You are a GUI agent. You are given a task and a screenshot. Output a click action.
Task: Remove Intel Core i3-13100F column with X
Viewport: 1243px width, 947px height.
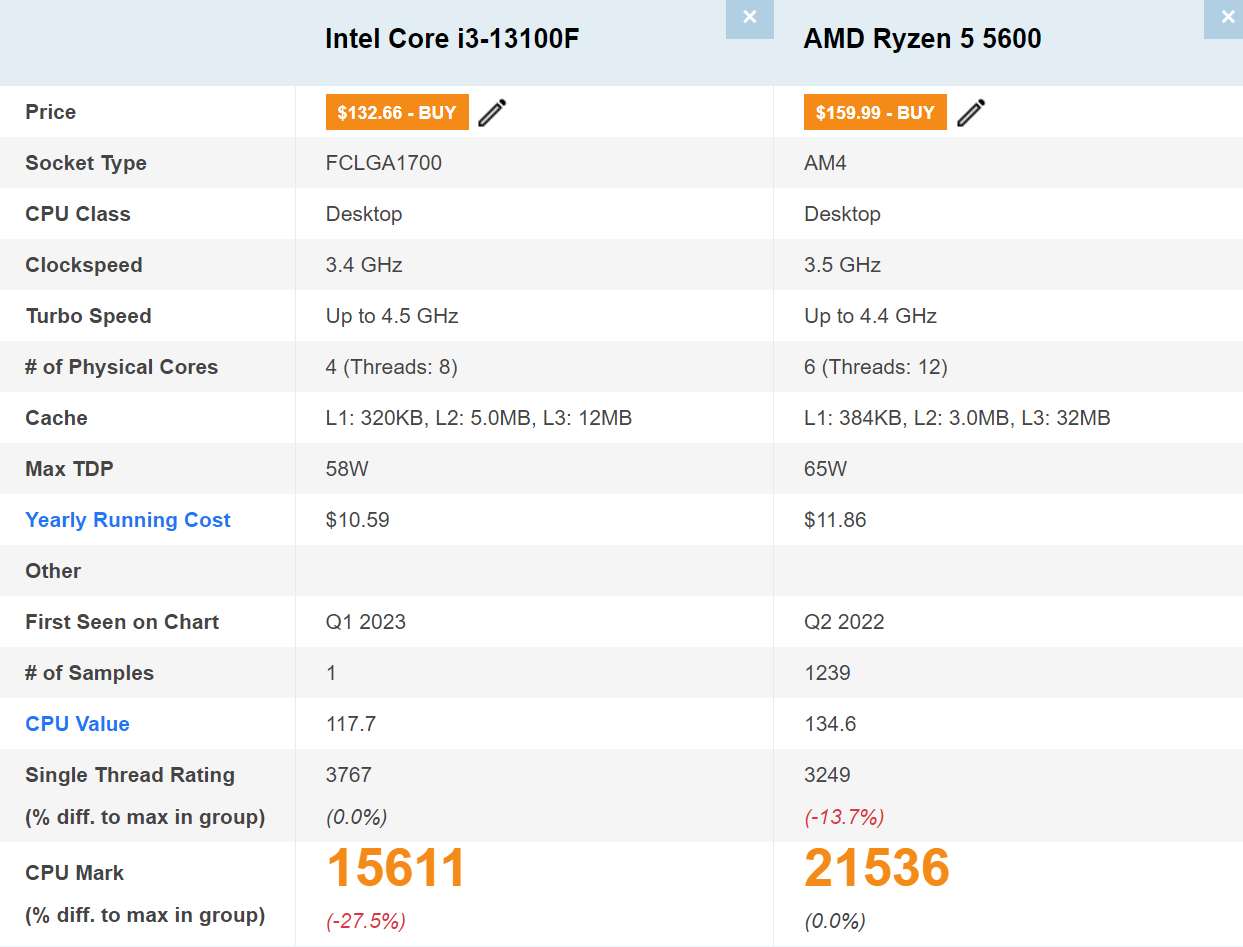click(750, 18)
